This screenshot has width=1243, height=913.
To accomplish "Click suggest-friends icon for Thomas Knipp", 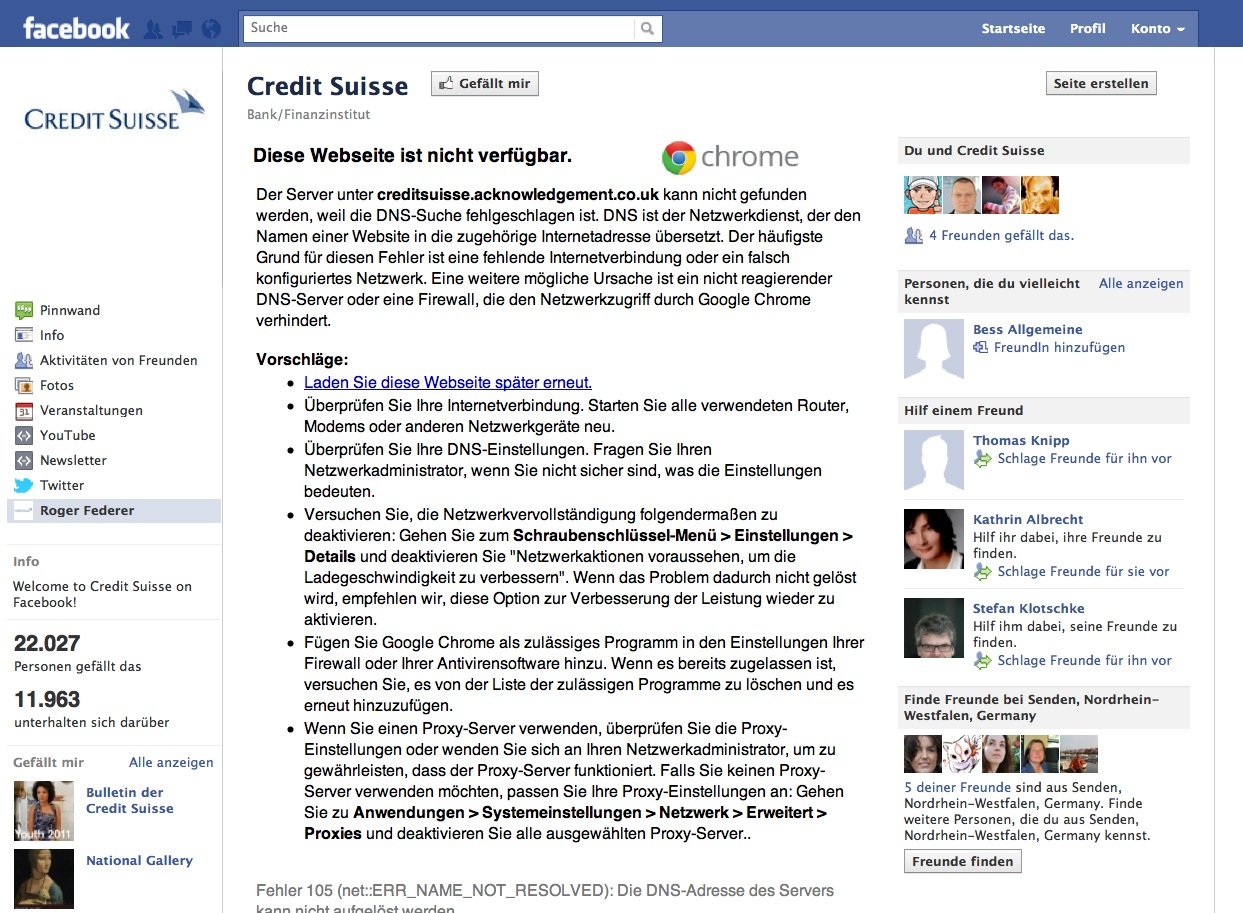I will 982,458.
